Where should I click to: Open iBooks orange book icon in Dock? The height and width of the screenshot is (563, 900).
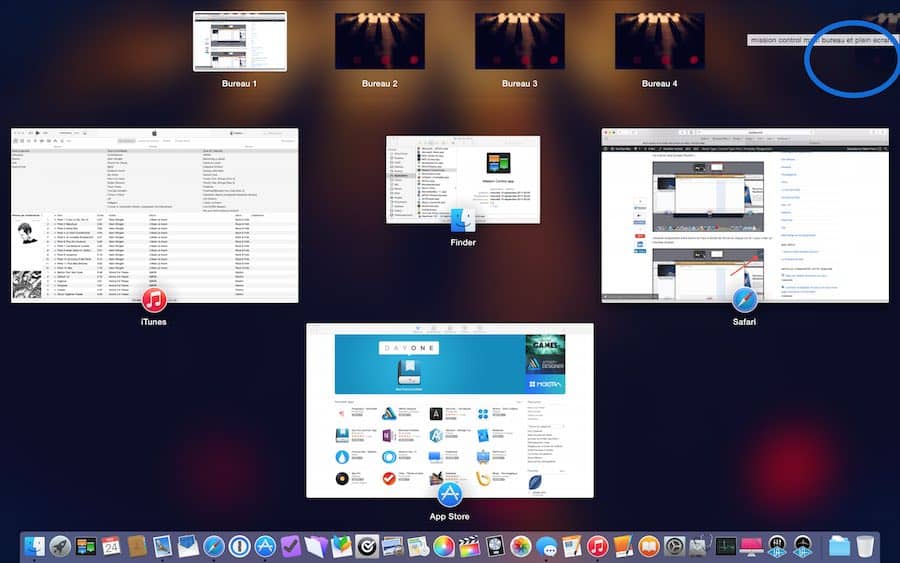[x=649, y=546]
